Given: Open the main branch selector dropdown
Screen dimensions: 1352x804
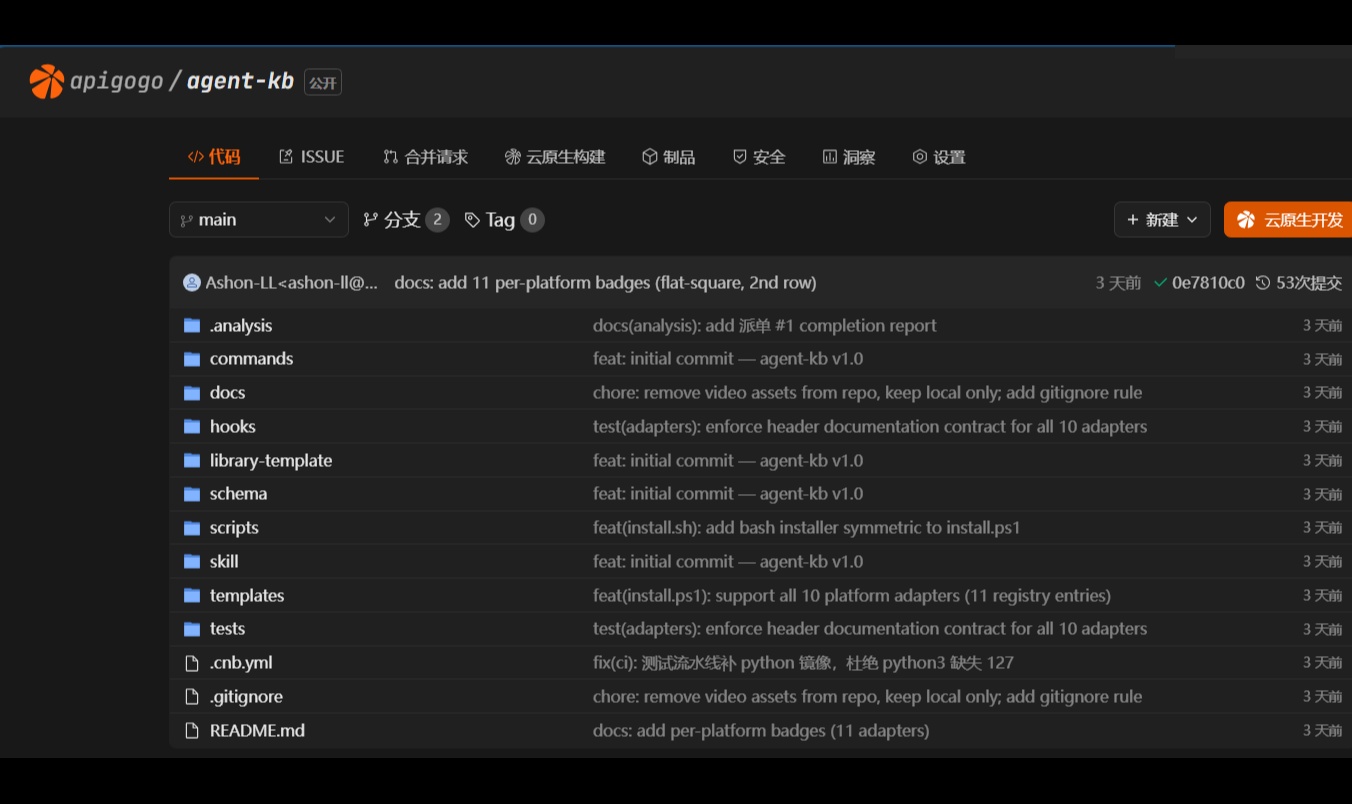Looking at the screenshot, I should 259,220.
